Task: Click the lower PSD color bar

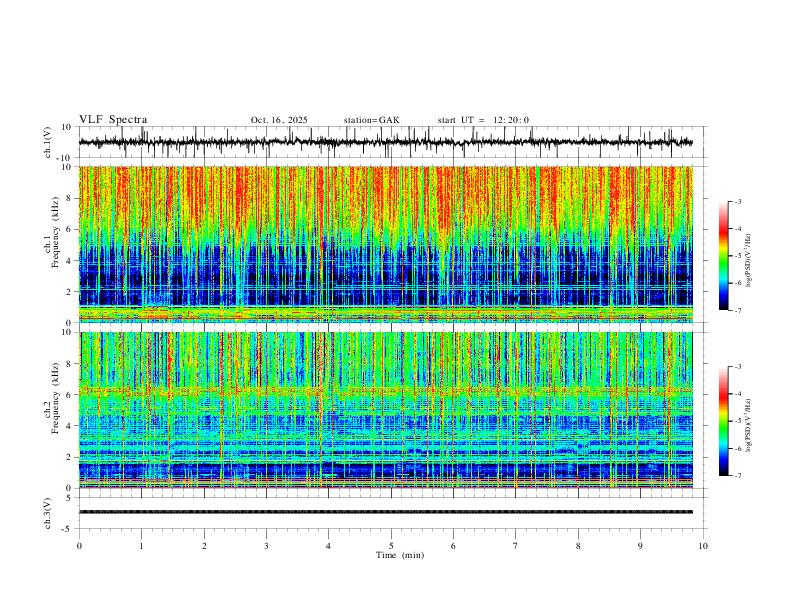Action: [723, 421]
